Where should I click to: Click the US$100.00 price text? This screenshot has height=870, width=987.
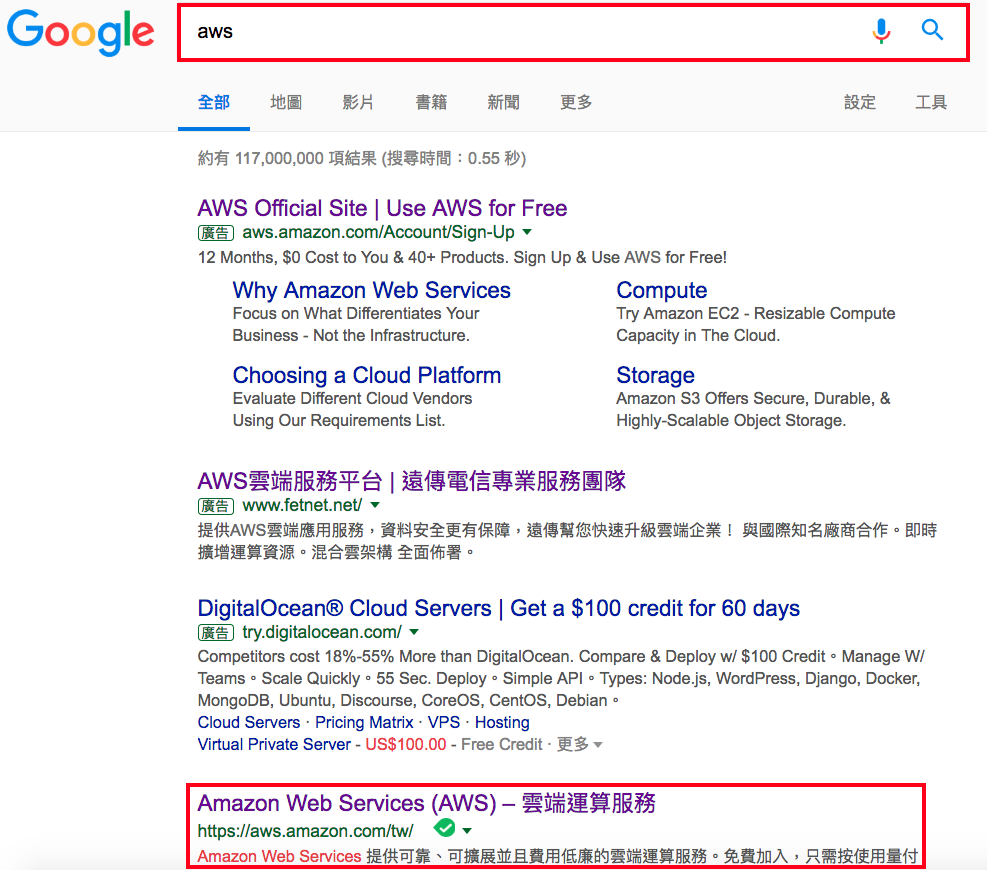[x=405, y=744]
